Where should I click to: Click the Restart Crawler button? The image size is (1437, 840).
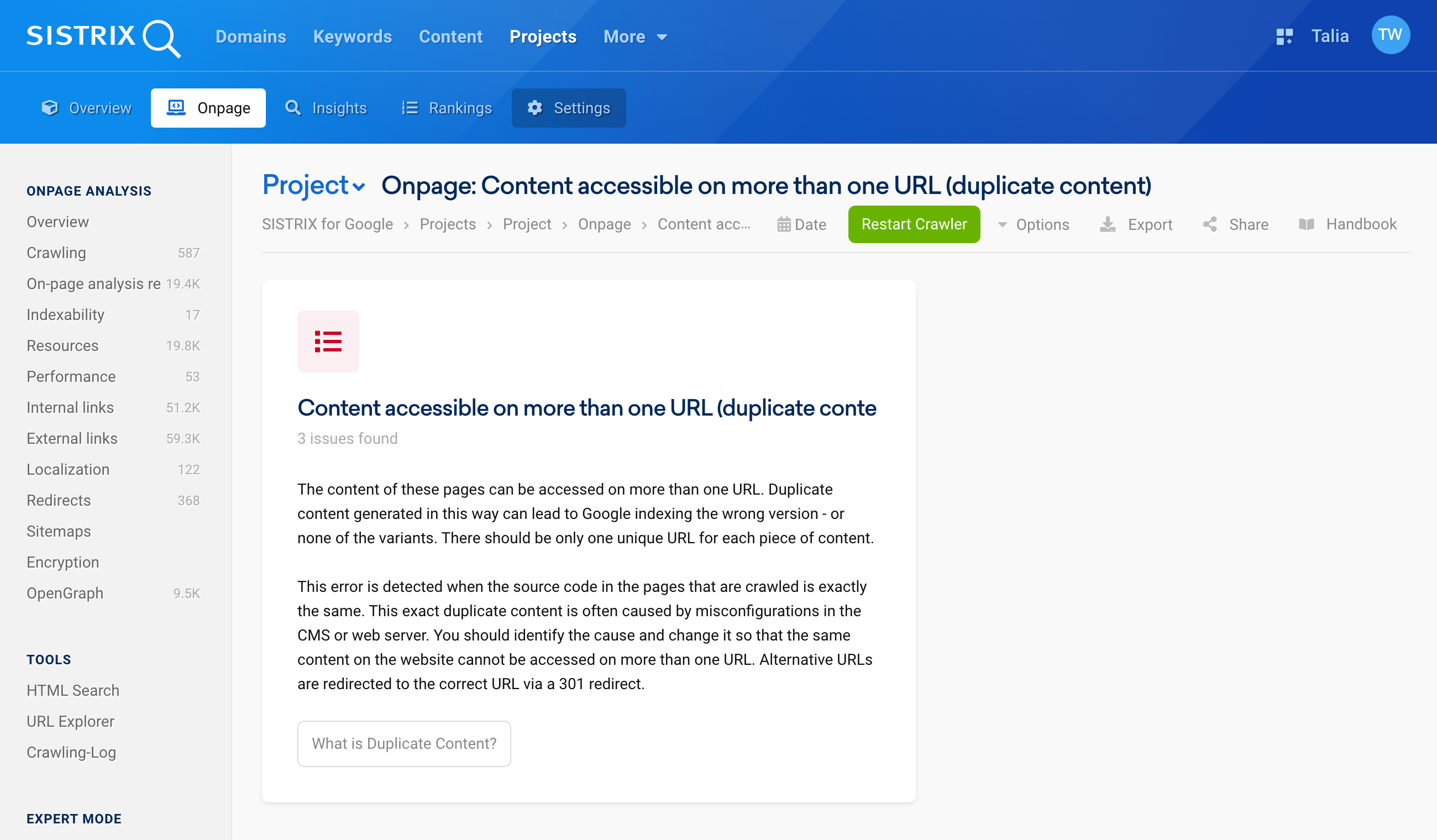[913, 224]
